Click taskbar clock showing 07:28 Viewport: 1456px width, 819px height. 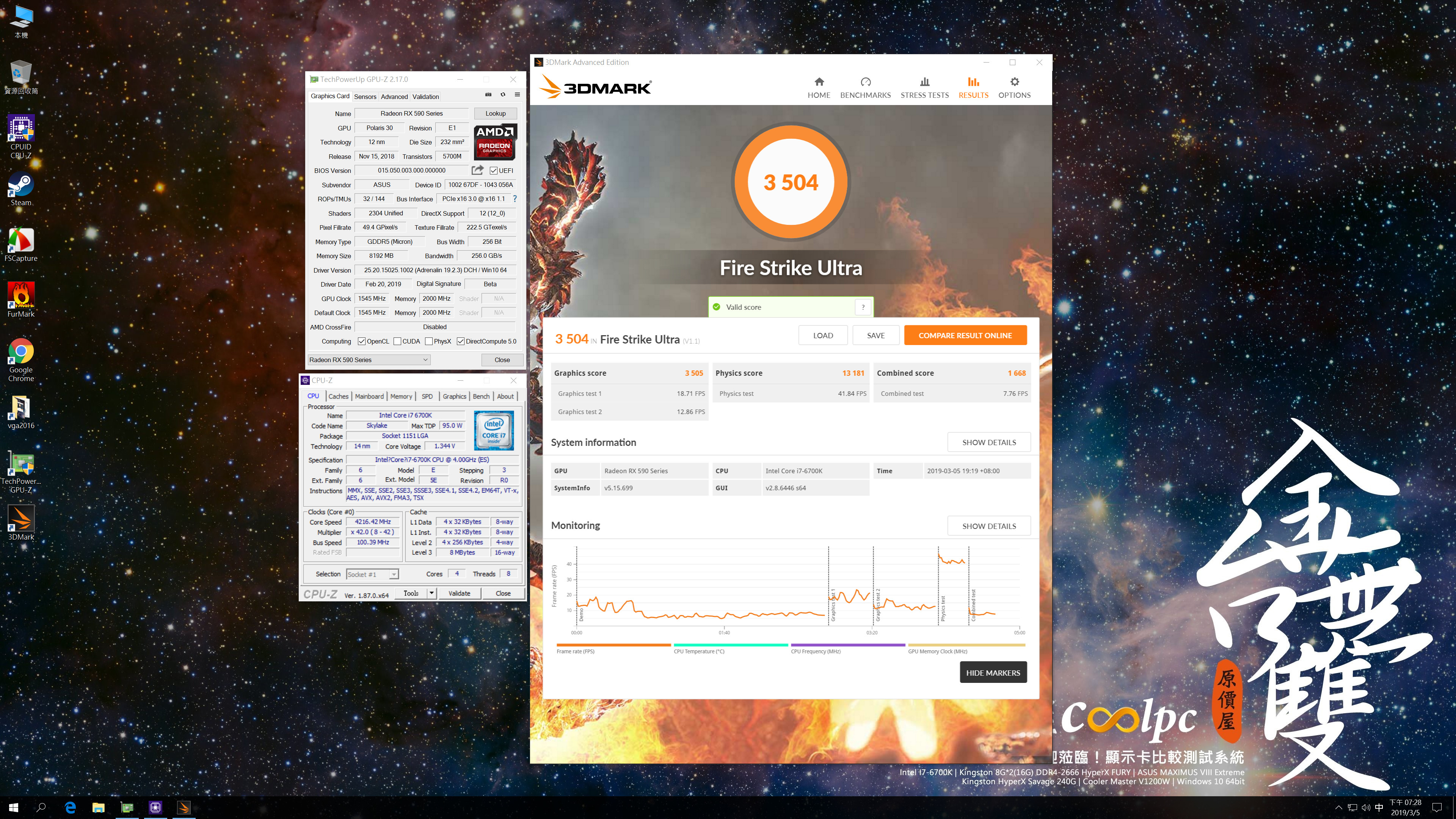pos(1405,807)
